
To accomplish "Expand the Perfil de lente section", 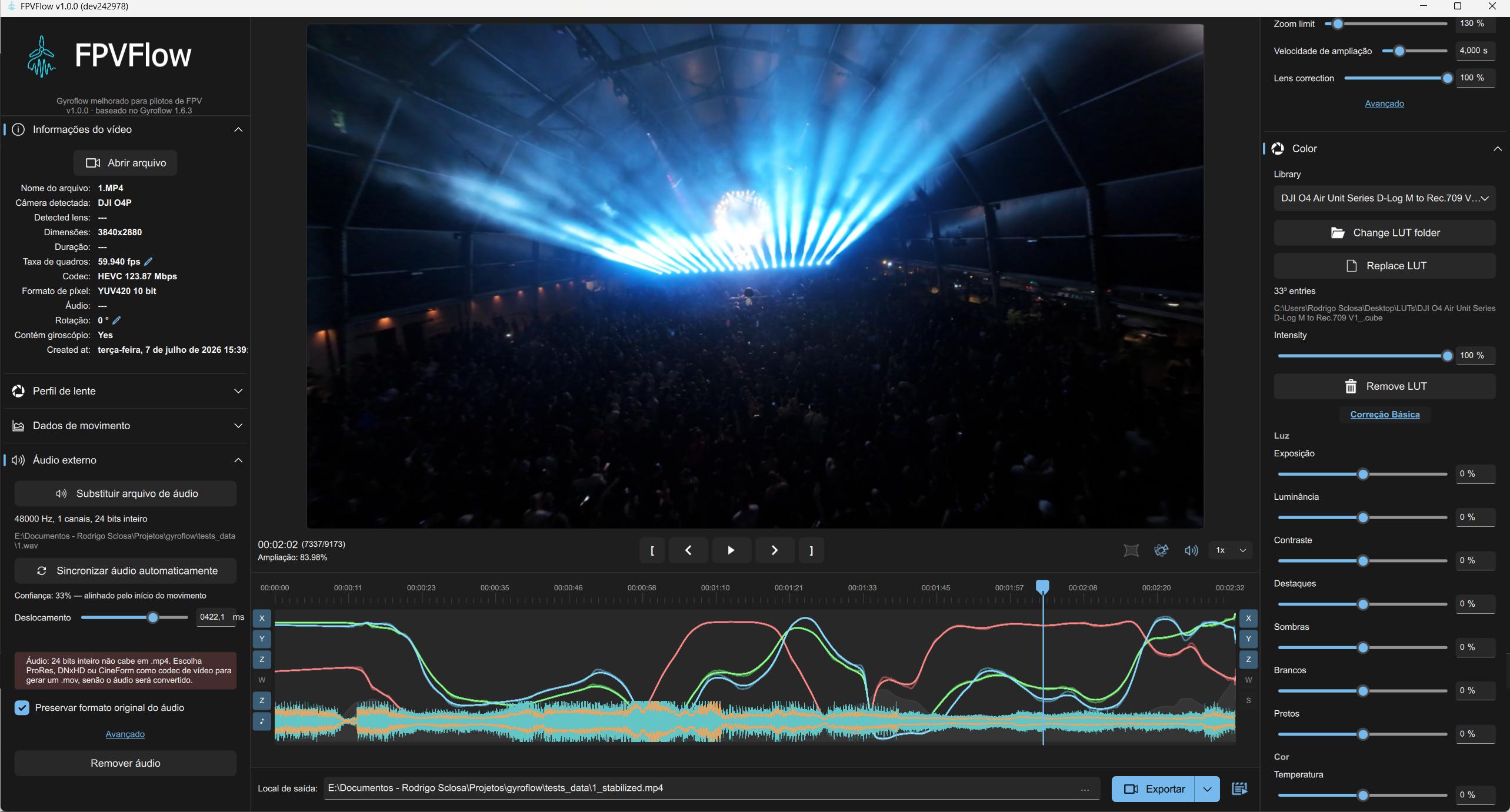I will point(238,391).
